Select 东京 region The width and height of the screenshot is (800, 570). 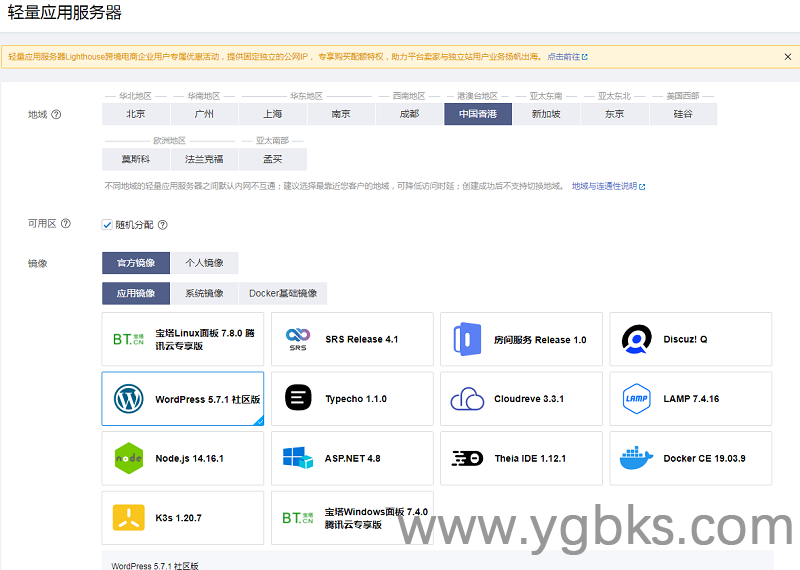point(614,114)
